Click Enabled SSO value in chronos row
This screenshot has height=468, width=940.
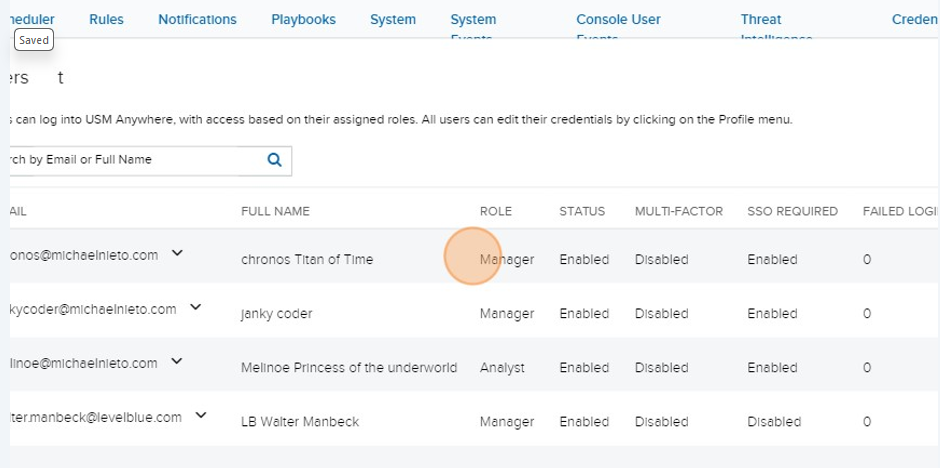coord(772,259)
